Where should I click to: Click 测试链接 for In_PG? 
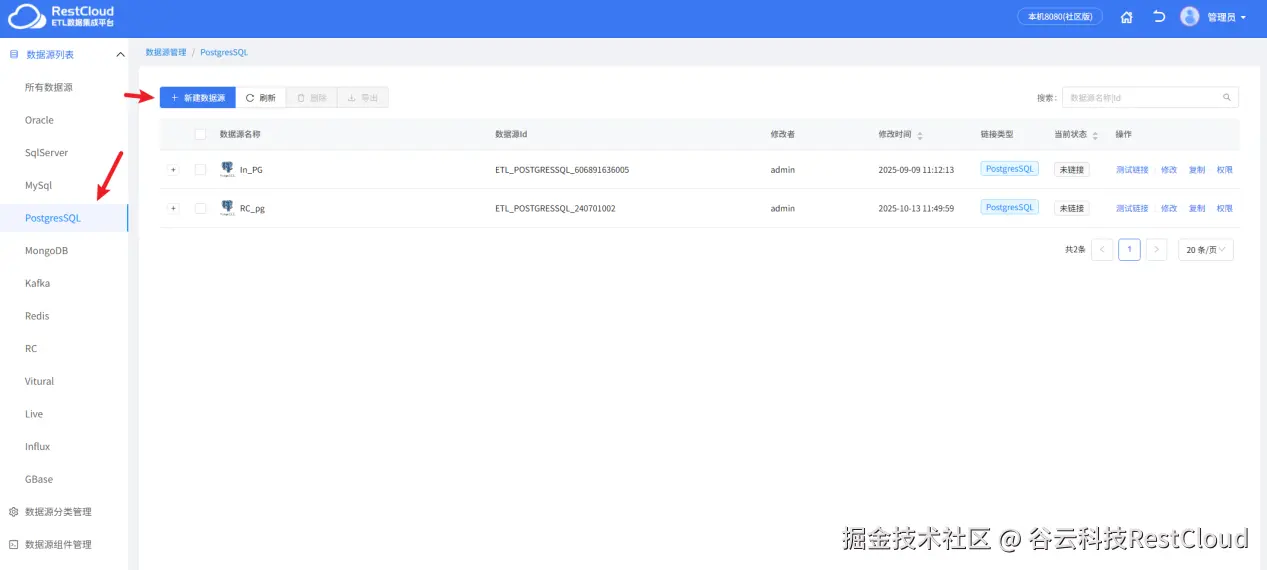click(1132, 170)
